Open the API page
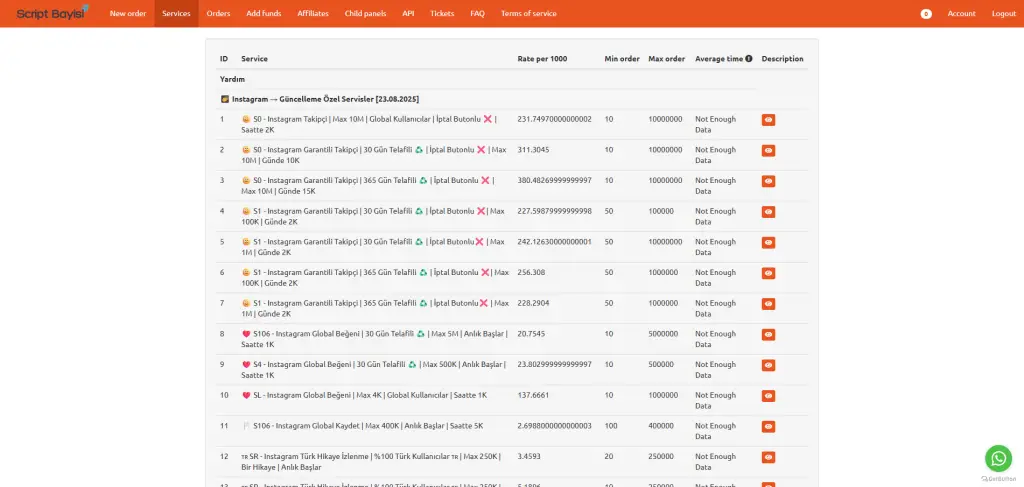 pyautogui.click(x=408, y=14)
